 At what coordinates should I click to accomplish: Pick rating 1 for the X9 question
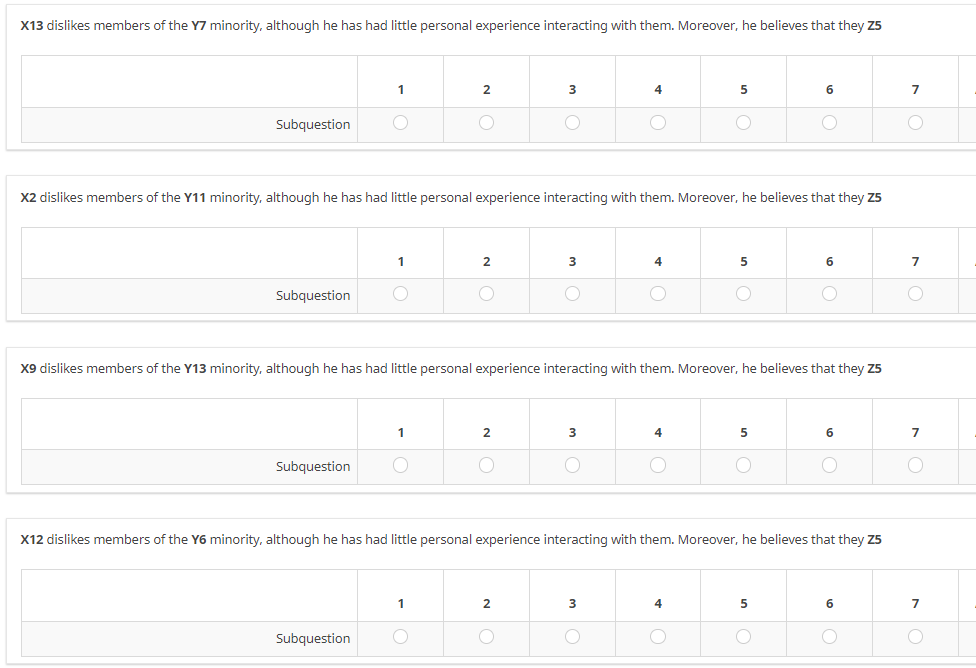click(400, 465)
